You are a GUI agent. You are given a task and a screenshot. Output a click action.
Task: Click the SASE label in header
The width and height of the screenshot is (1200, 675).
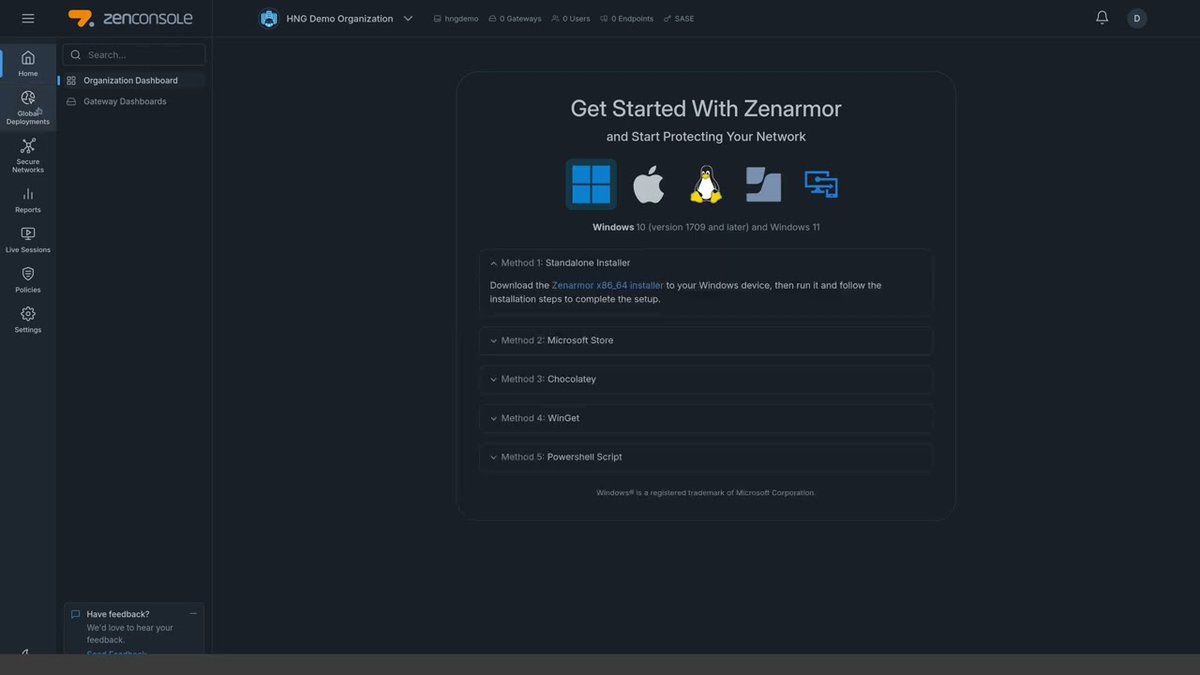pos(679,18)
